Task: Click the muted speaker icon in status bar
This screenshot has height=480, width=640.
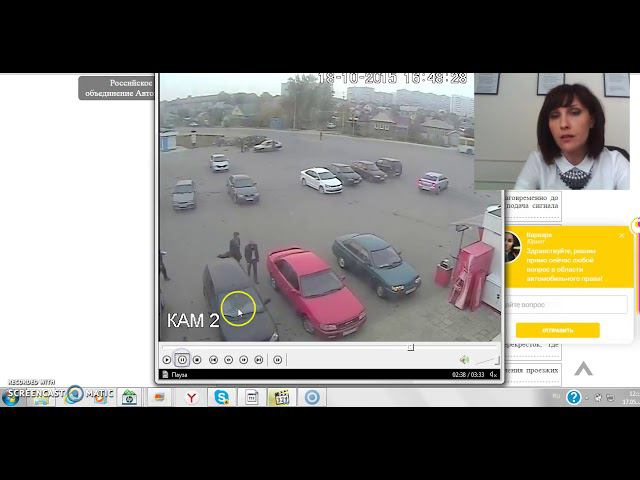Action: [x=493, y=374]
